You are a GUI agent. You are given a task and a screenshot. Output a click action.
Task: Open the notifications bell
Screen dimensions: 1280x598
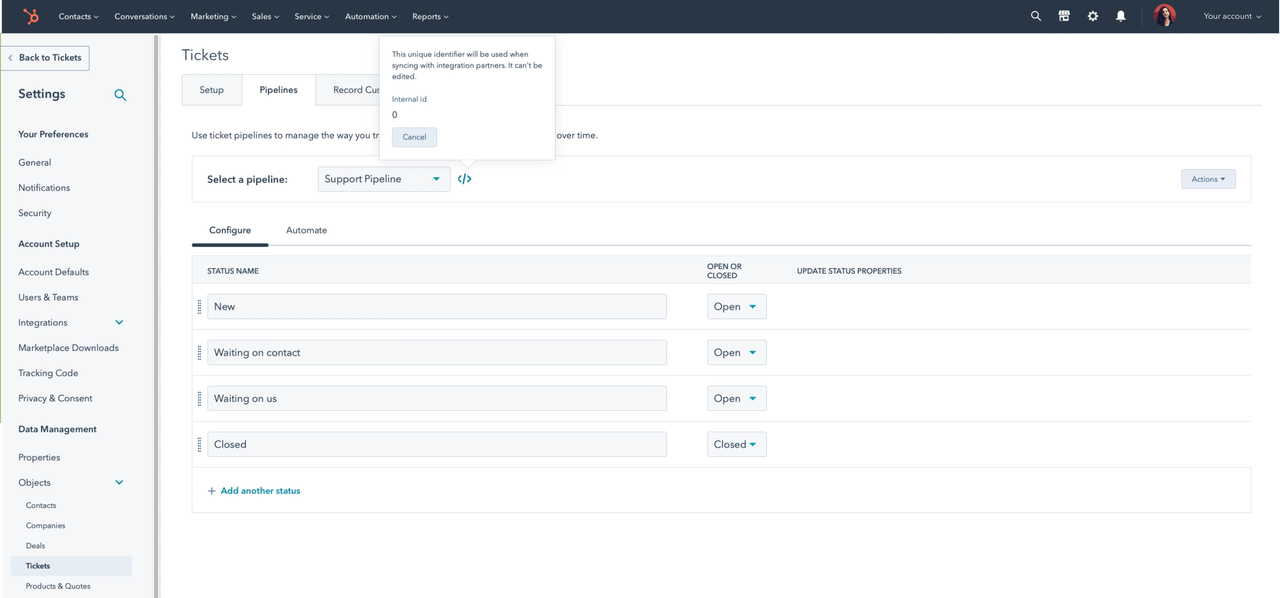pos(1121,16)
